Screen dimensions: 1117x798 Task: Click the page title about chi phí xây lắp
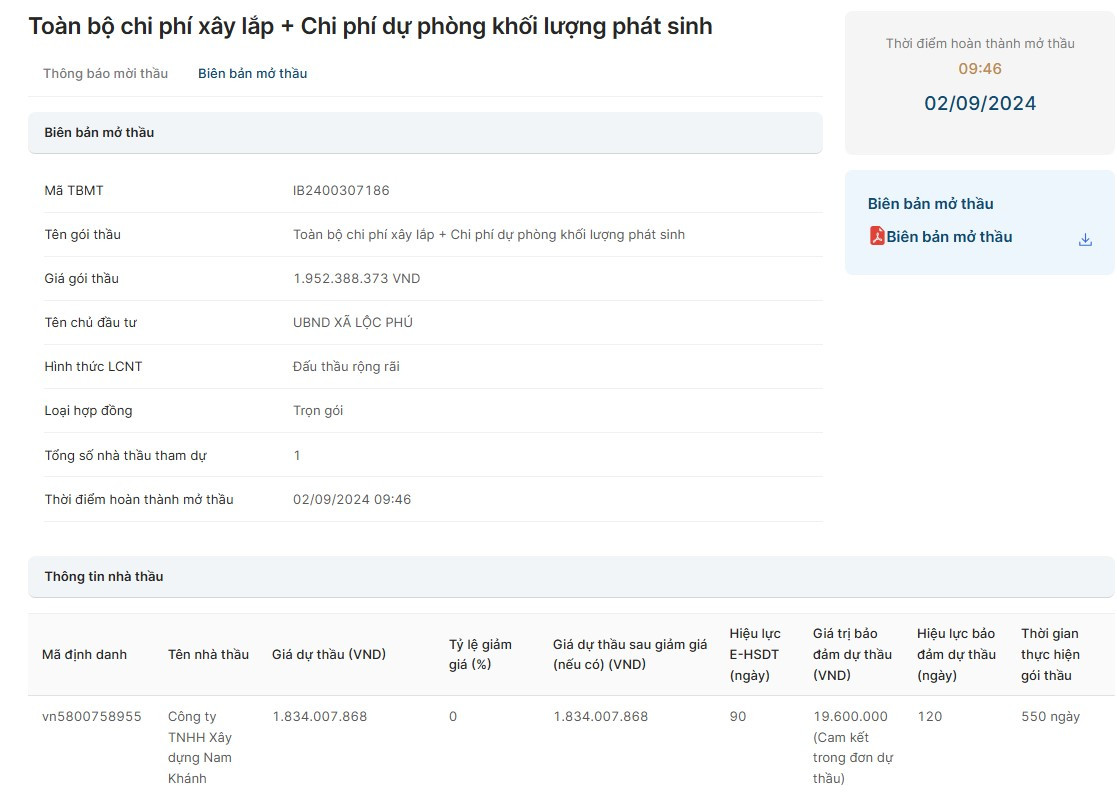[372, 26]
